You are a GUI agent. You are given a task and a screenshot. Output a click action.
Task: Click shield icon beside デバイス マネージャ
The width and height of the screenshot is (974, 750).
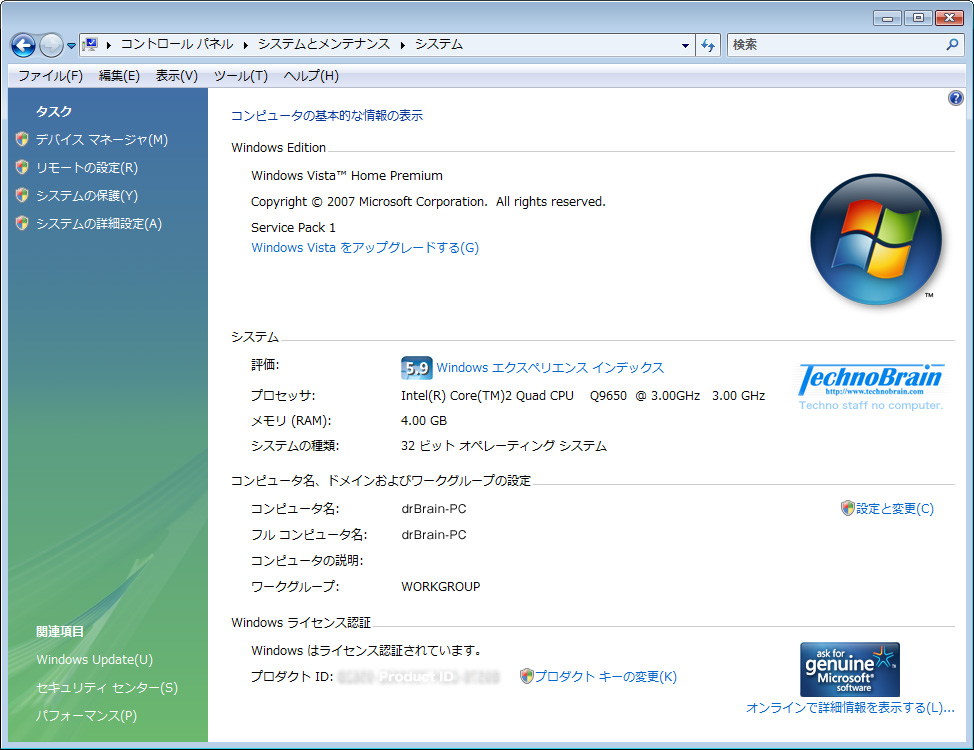pyautogui.click(x=22, y=139)
